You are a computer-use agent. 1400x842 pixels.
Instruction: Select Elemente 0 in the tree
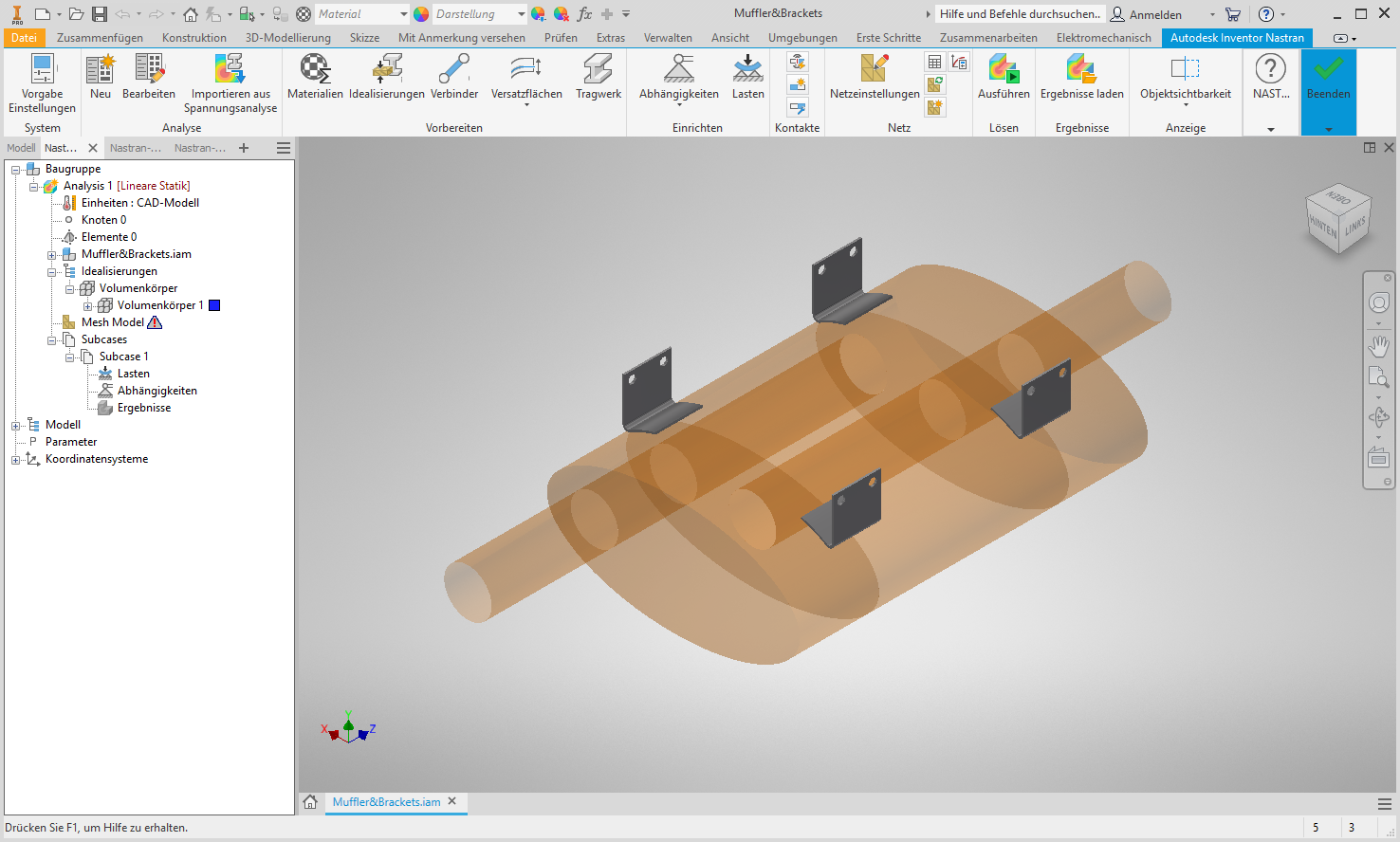point(109,237)
